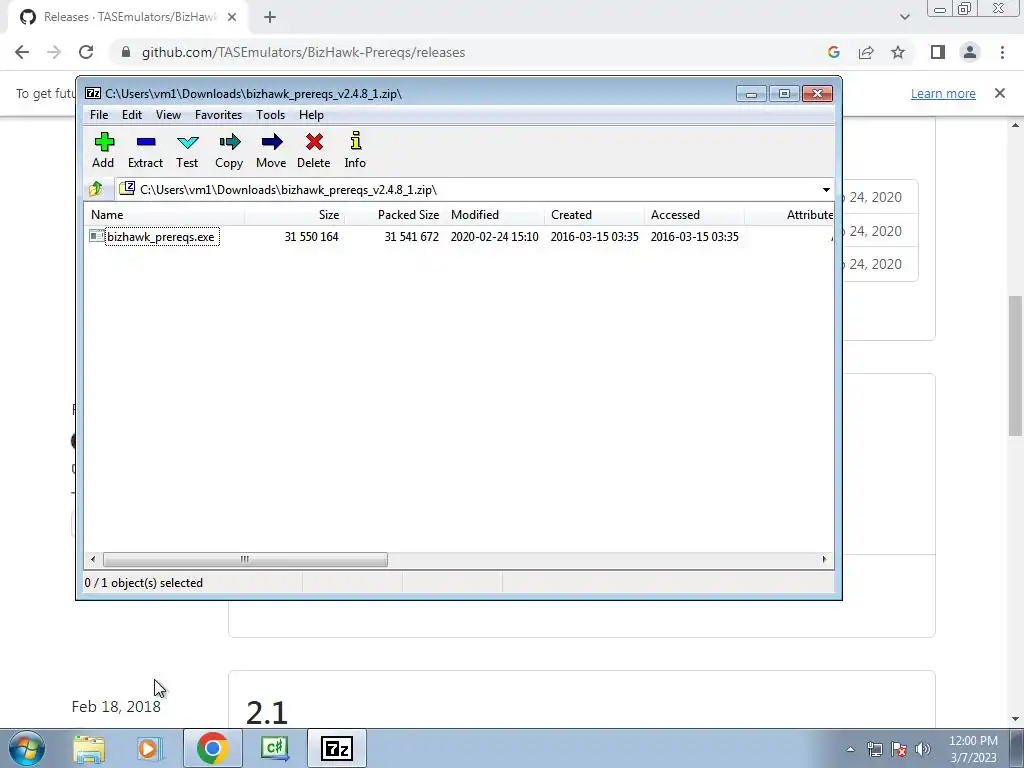Click the volume tray icon
Image resolution: width=1024 pixels, height=768 pixels.
point(923,749)
